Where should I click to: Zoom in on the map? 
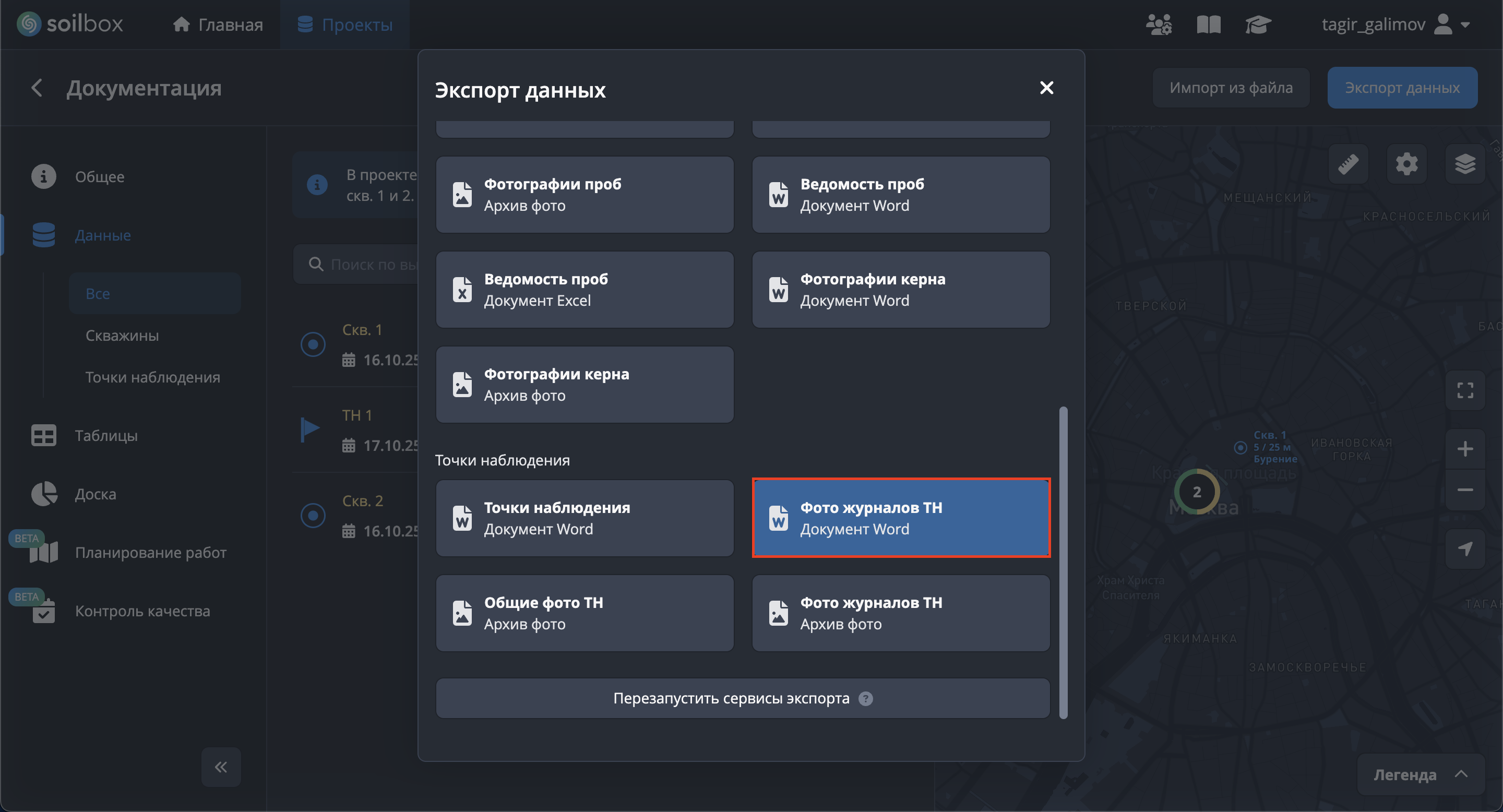pos(1464,449)
